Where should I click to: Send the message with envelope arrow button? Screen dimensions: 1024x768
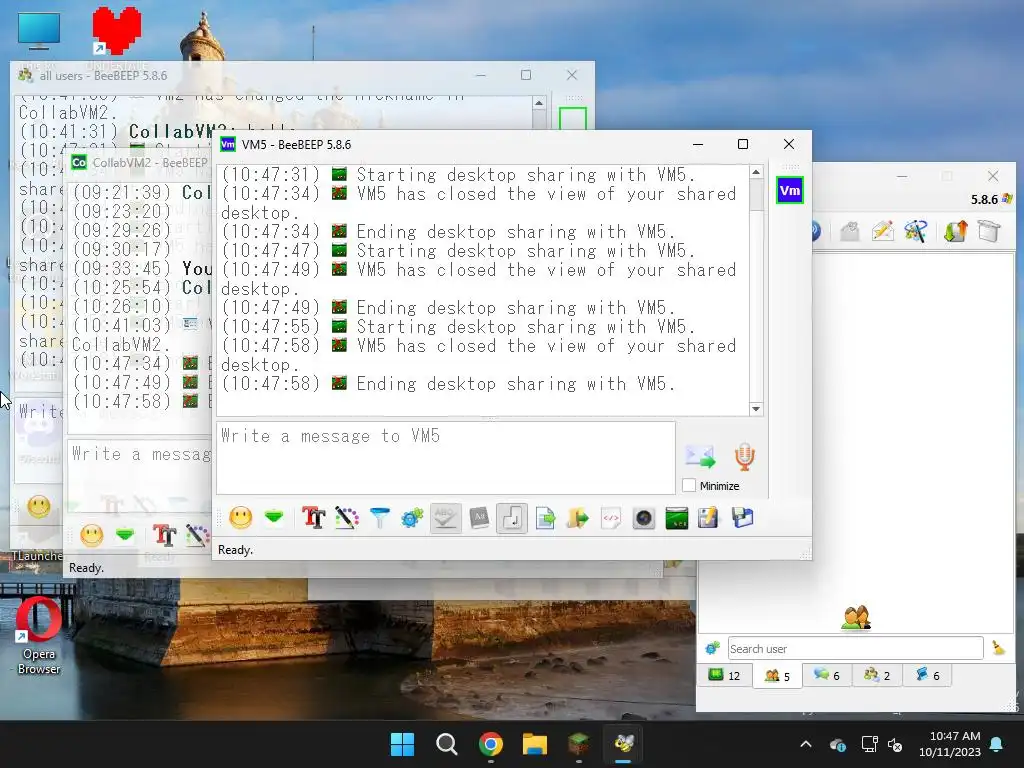click(x=700, y=456)
